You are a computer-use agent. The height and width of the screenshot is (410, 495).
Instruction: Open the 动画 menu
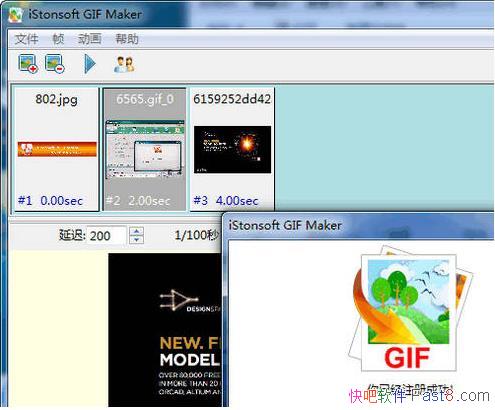[x=90, y=39]
